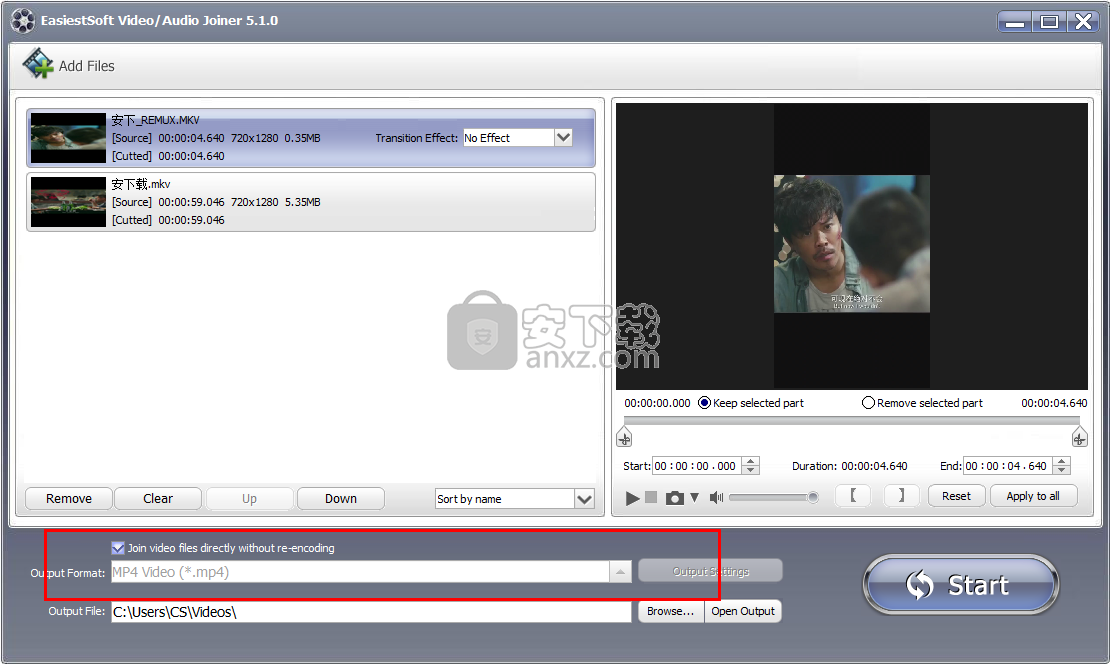
Task: Select Keep selected part option
Action: (x=751, y=403)
